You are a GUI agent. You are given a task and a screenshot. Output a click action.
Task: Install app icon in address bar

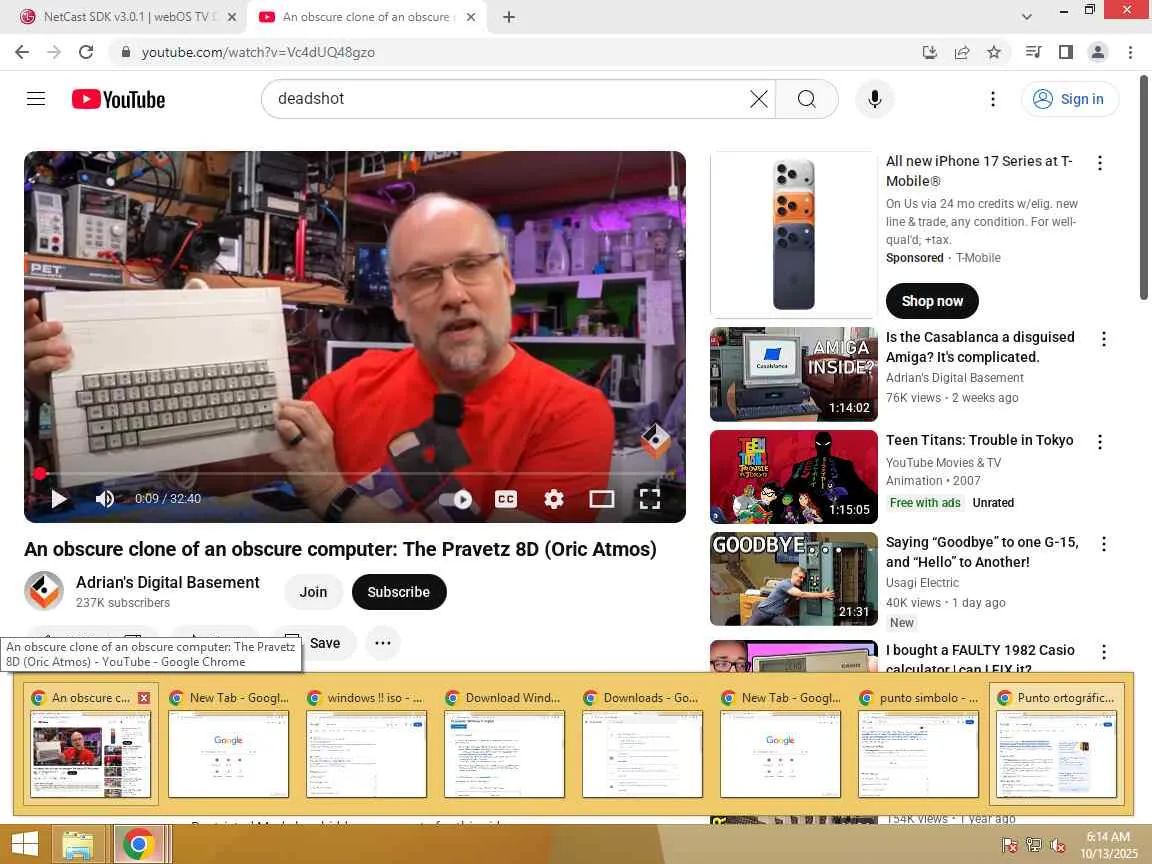pyautogui.click(x=929, y=52)
